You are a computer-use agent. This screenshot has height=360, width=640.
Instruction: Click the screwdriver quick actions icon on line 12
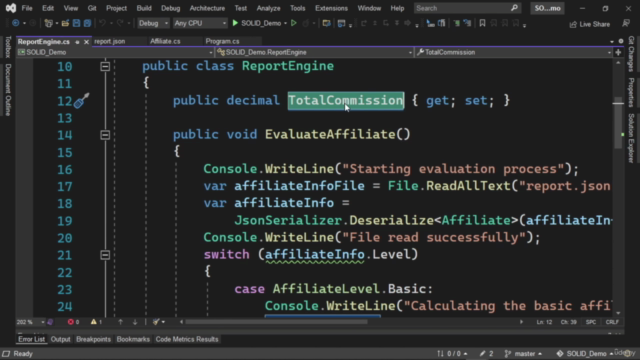(x=82, y=100)
